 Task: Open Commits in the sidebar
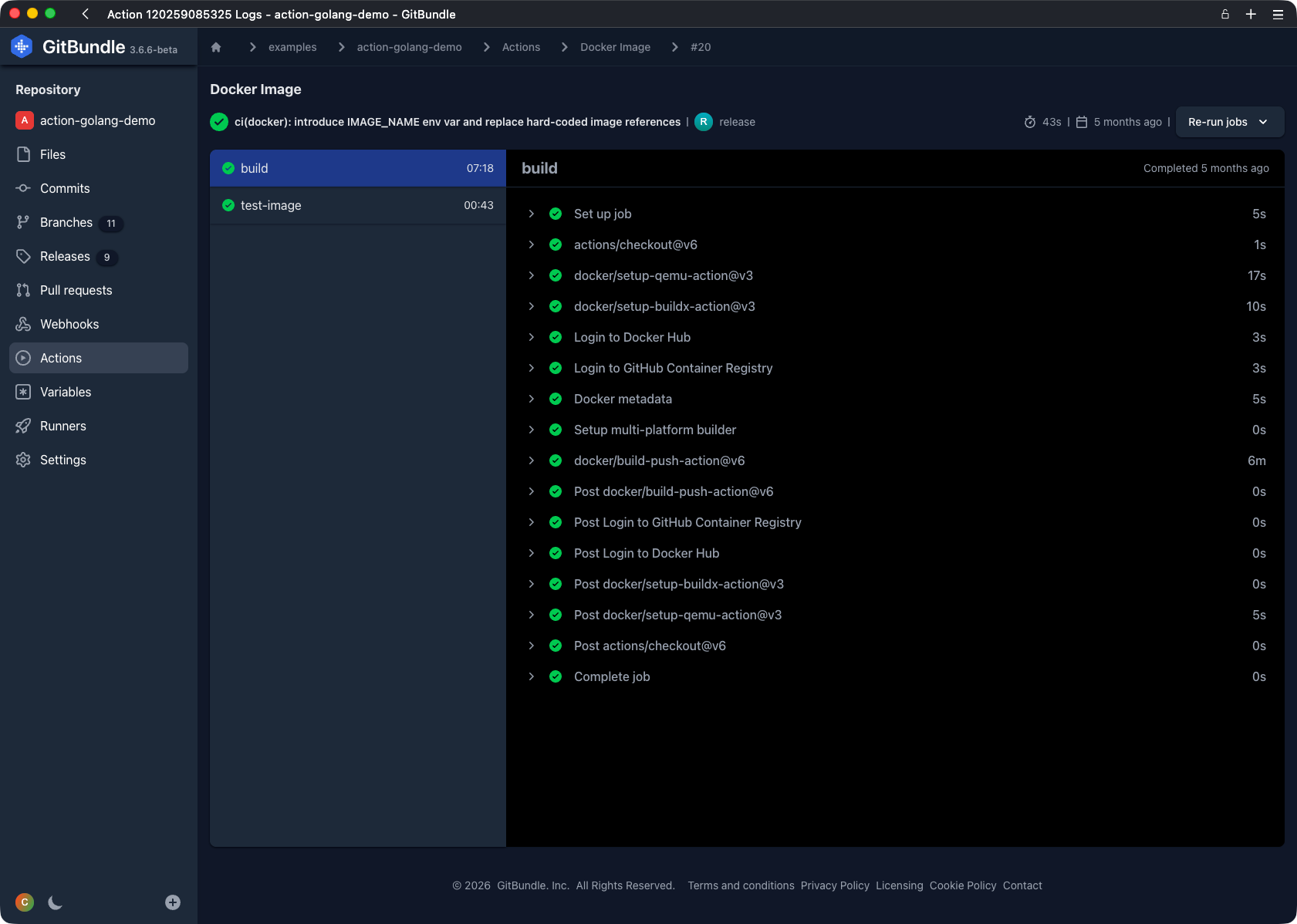pyautogui.click(x=99, y=188)
